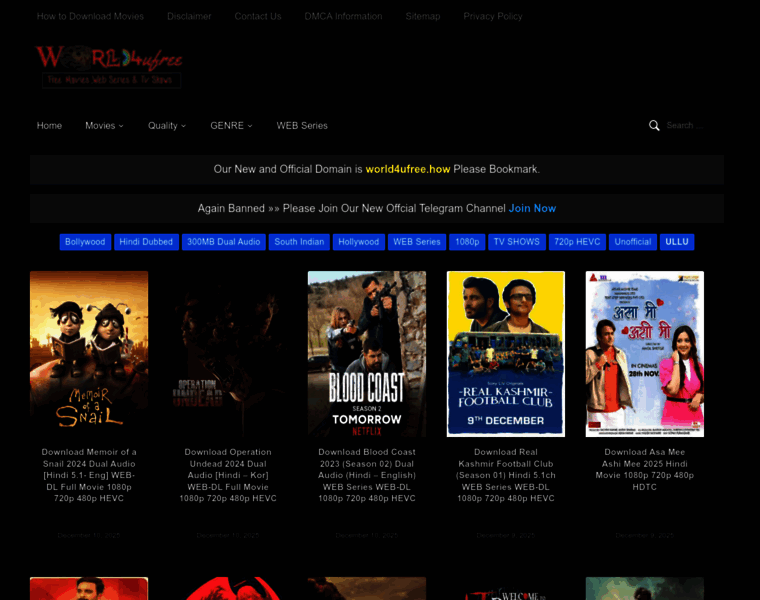The height and width of the screenshot is (600, 760).
Task: Open the WEB Series menu item
Action: pos(302,126)
